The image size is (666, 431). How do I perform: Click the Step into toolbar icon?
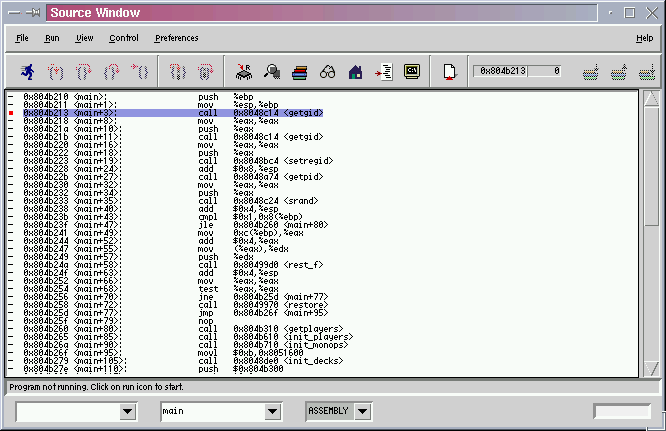(57, 72)
